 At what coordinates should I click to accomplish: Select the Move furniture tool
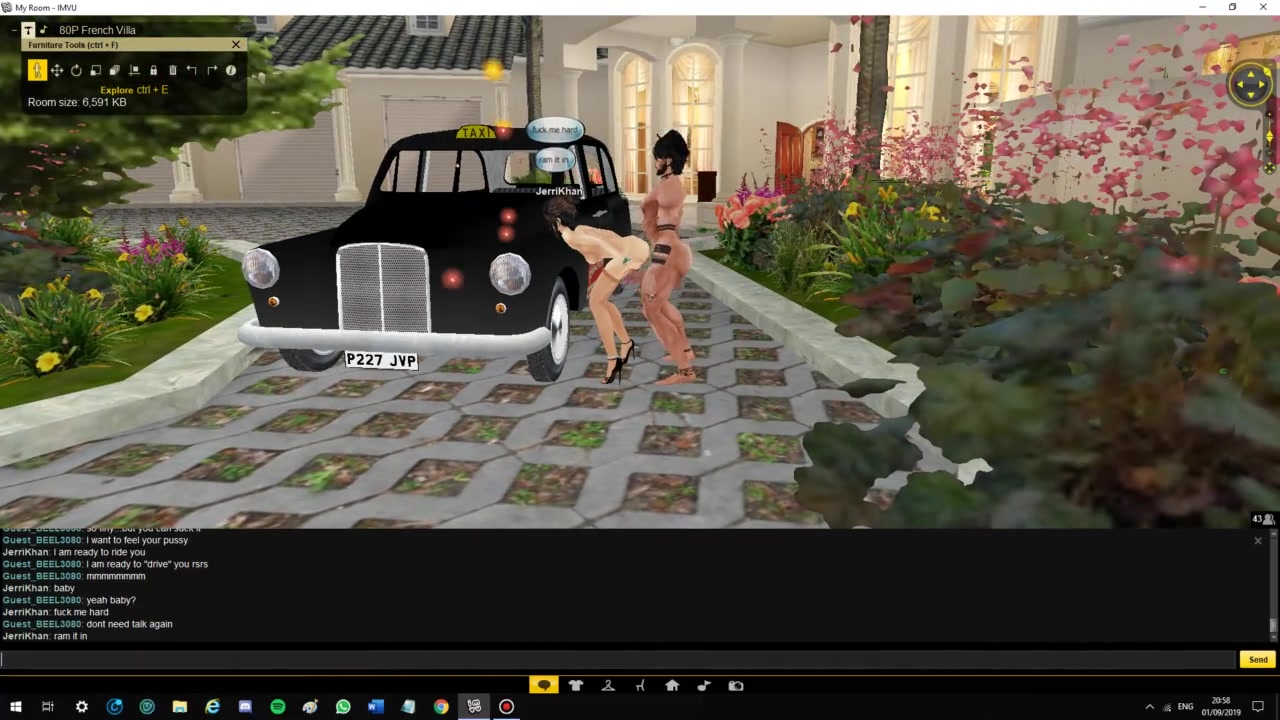coord(56,70)
